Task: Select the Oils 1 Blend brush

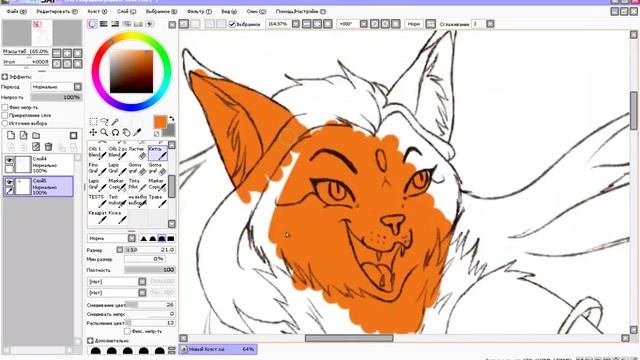Action: [x=98, y=153]
